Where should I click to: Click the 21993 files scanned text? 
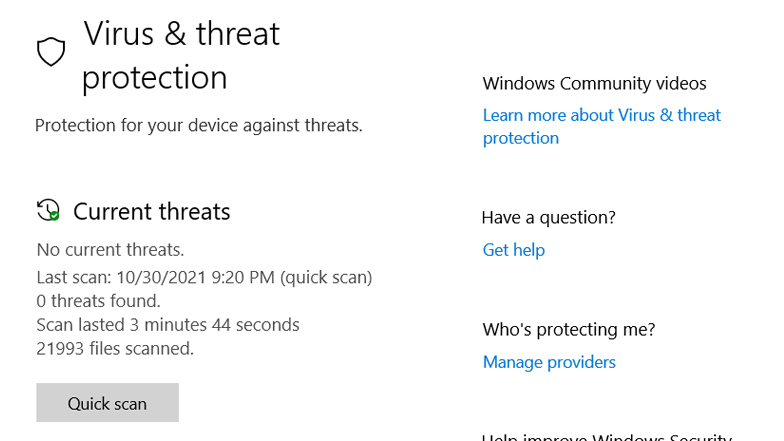pos(115,348)
